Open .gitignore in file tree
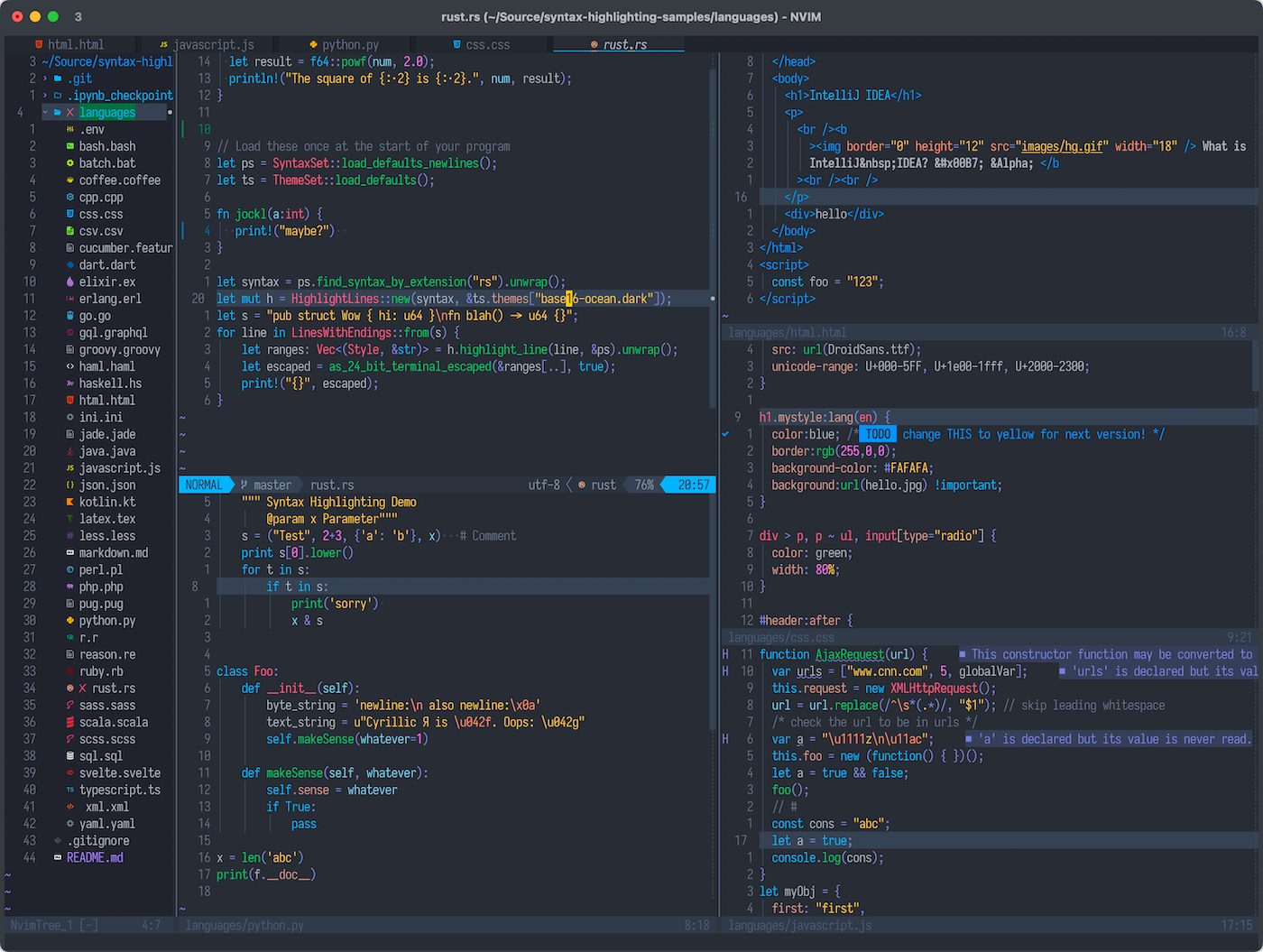 coord(97,841)
